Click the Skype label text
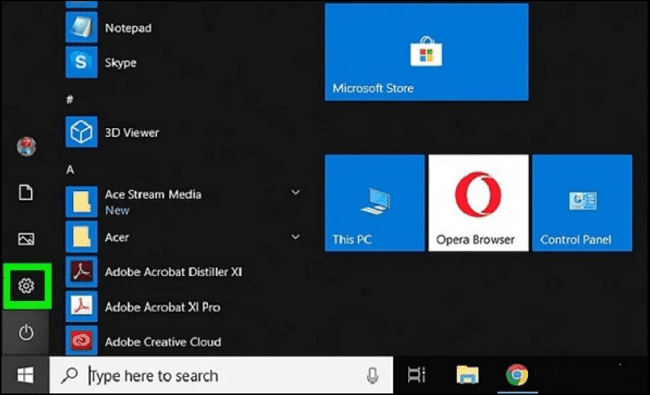 tap(121, 63)
